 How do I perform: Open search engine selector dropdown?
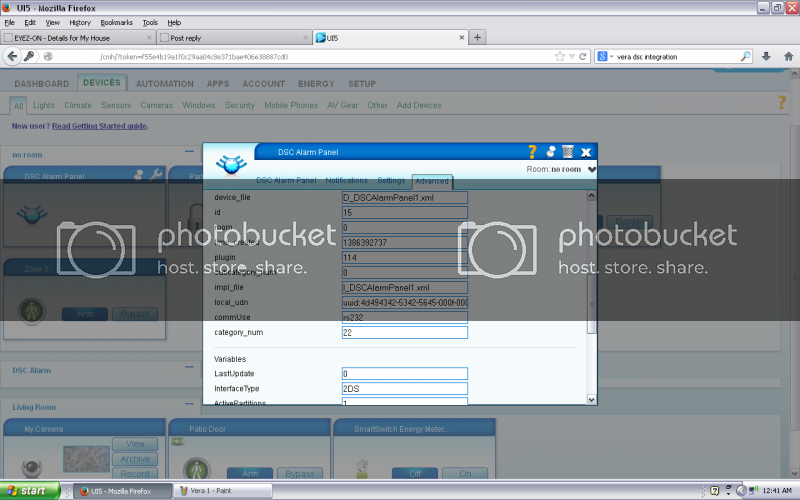605,57
